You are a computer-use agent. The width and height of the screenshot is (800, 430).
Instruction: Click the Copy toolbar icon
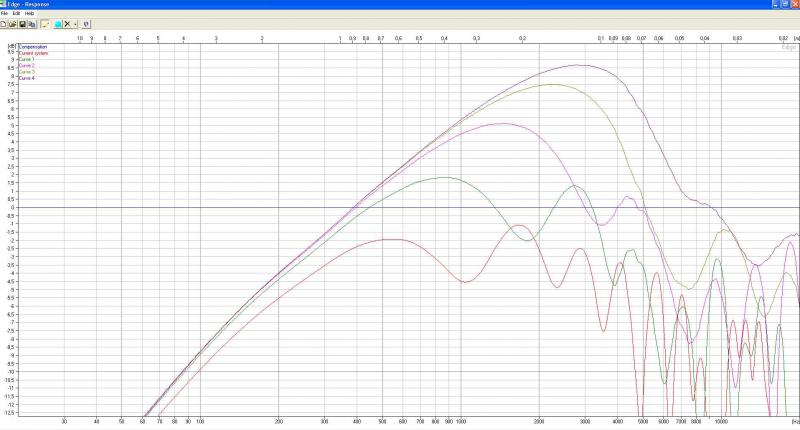point(31,22)
